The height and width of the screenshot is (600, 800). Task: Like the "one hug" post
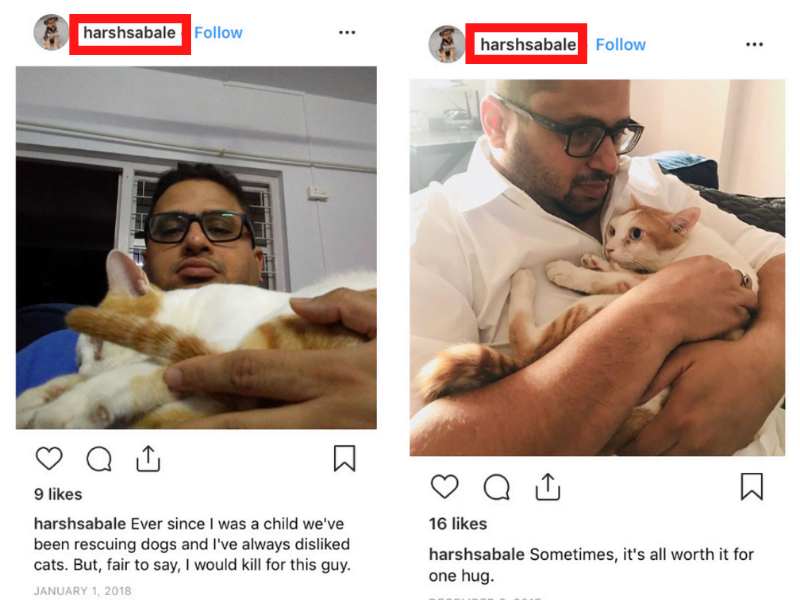pos(445,487)
